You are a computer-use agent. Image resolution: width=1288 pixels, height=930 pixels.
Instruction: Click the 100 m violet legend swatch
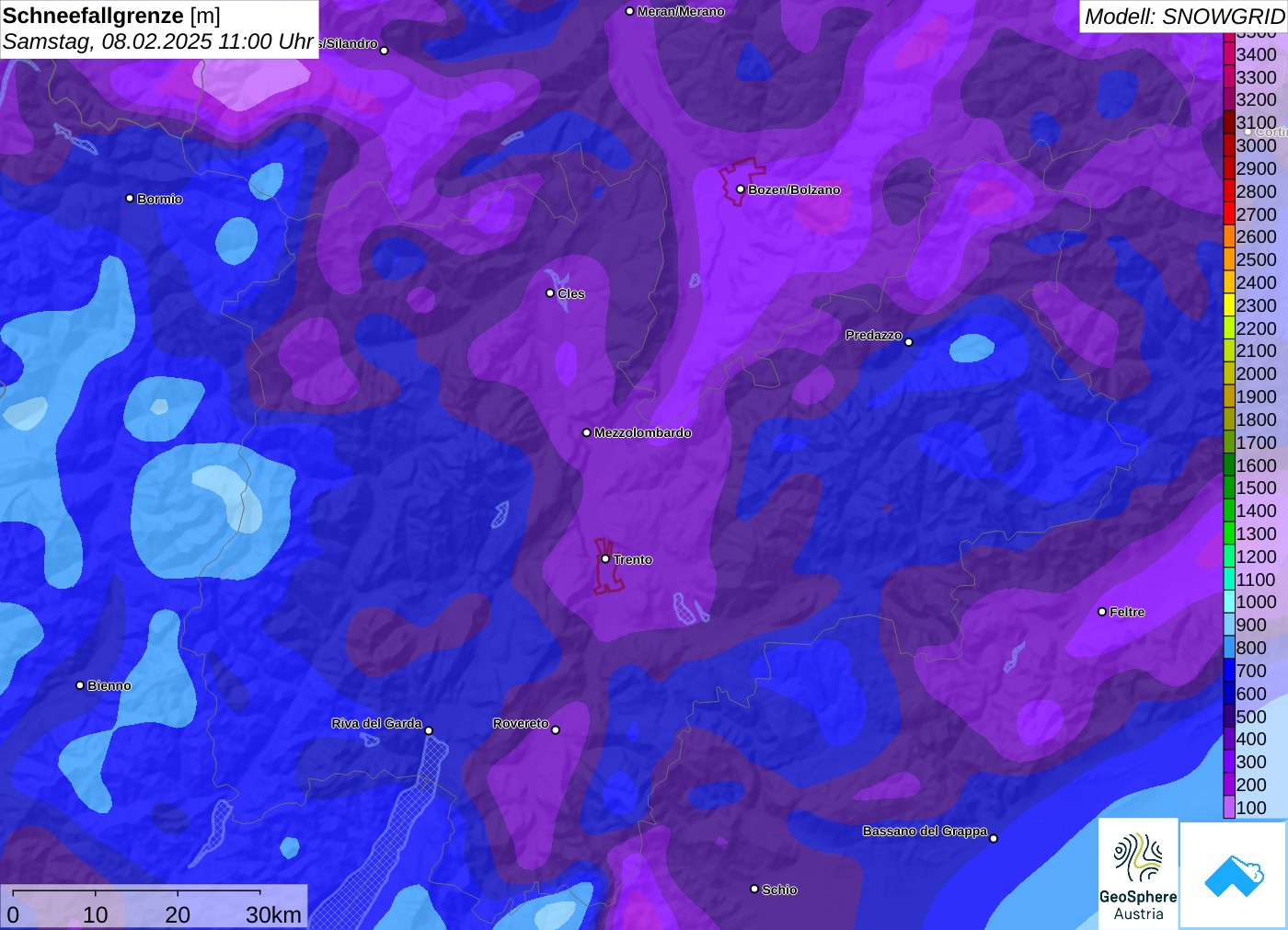pyautogui.click(x=1229, y=808)
